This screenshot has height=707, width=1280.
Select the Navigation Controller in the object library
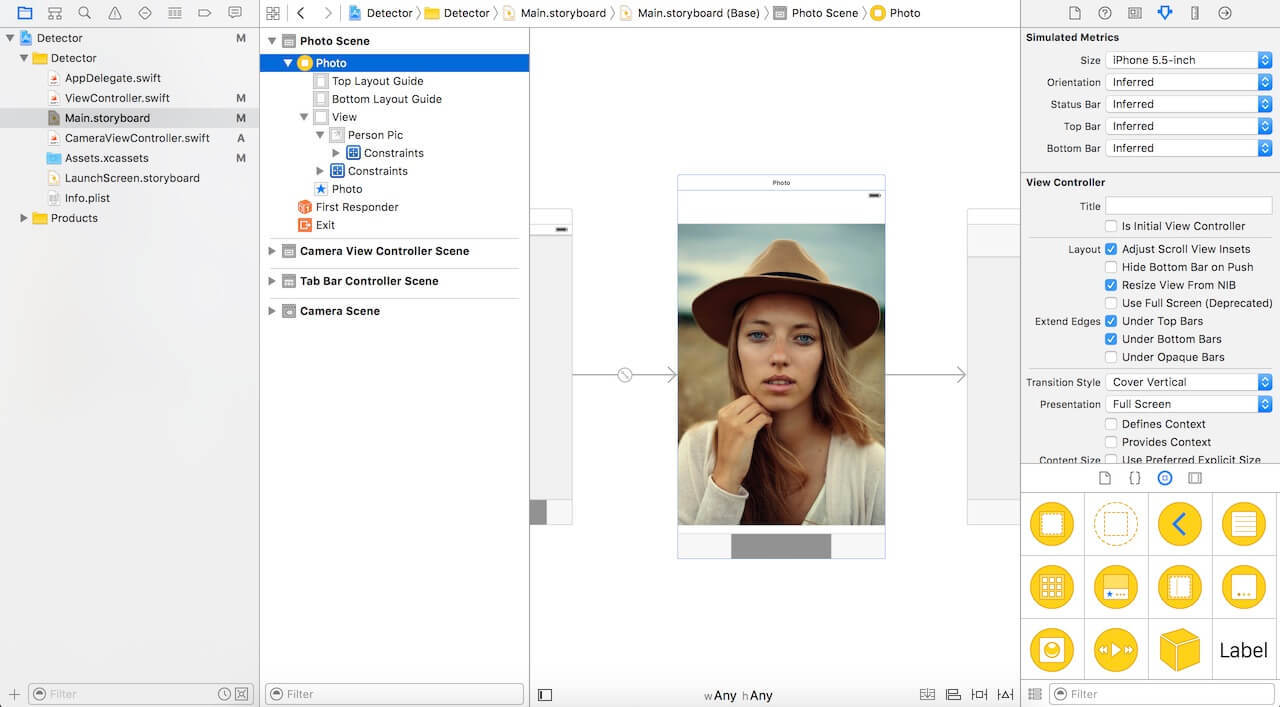(1180, 523)
